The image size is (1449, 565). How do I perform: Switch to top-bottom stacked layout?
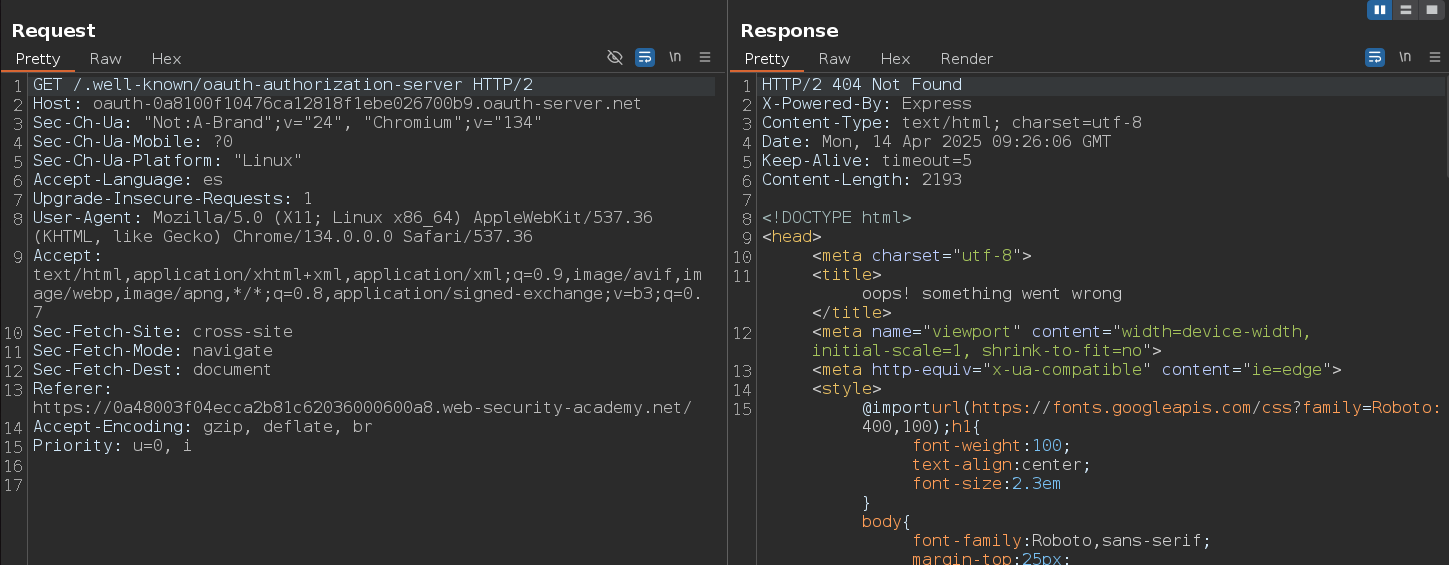1406,10
